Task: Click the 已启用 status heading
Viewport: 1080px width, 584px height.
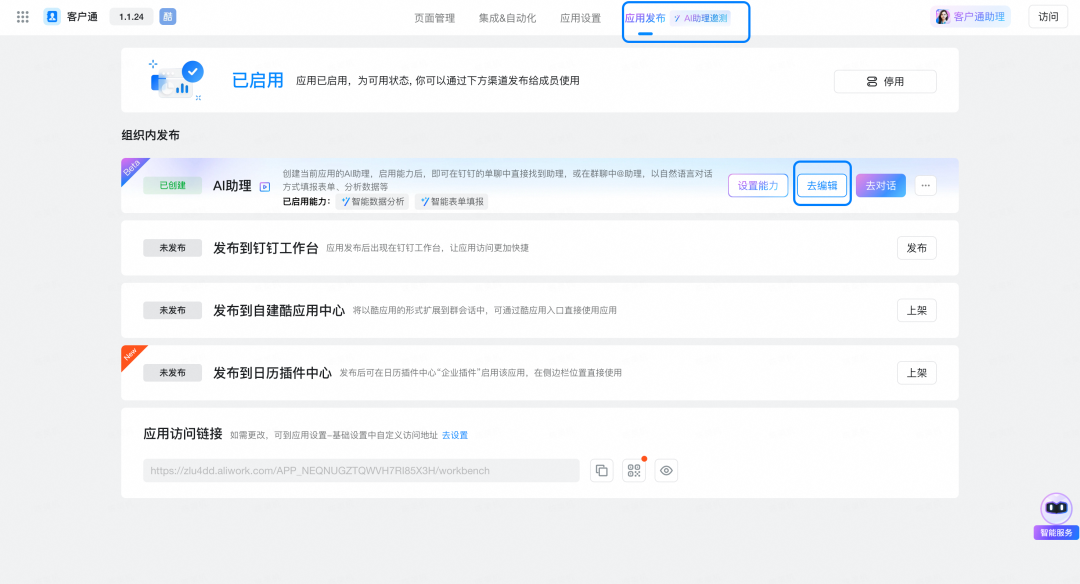Action: click(258, 81)
